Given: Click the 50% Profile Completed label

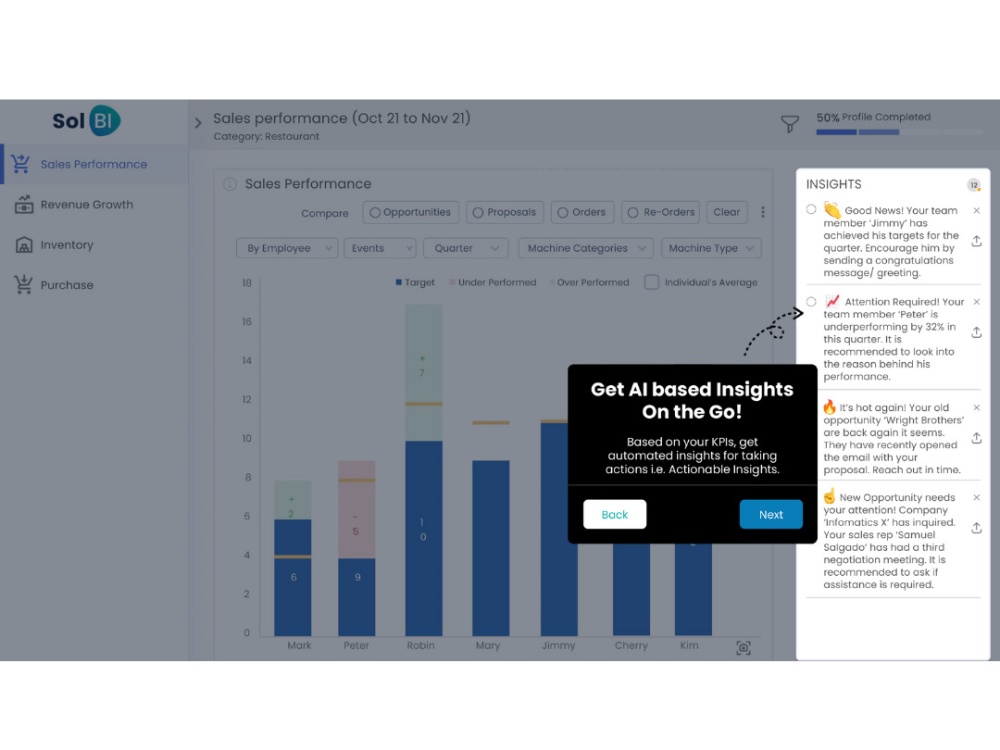Looking at the screenshot, I should click(x=873, y=117).
